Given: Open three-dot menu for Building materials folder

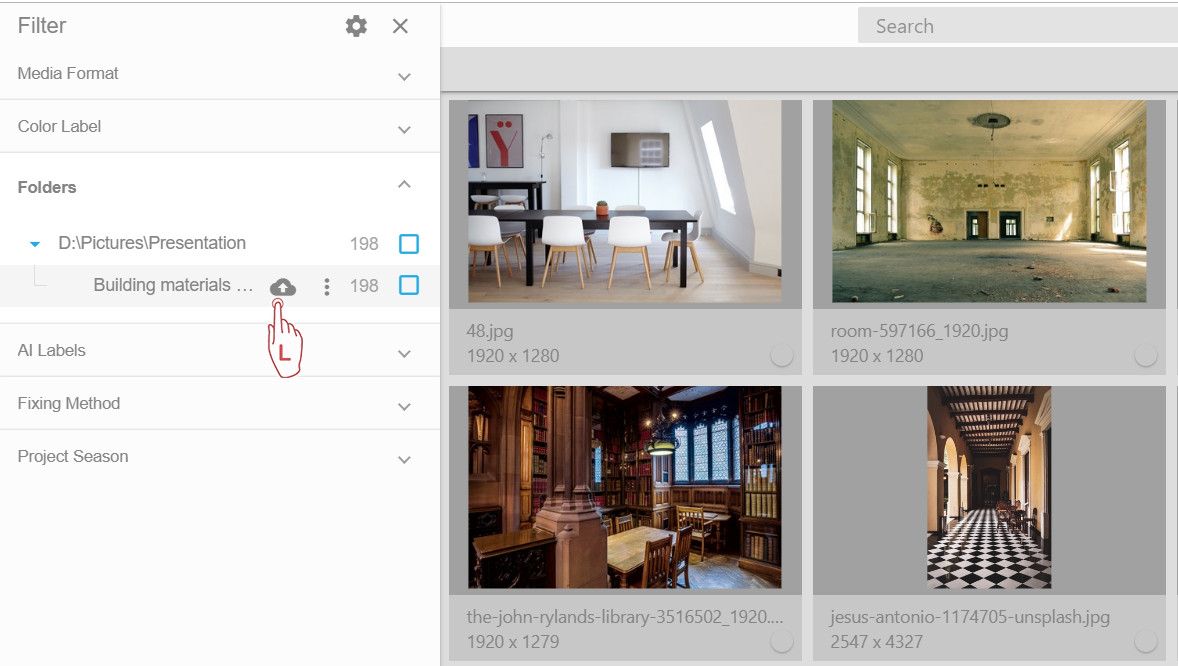Looking at the screenshot, I should (326, 287).
